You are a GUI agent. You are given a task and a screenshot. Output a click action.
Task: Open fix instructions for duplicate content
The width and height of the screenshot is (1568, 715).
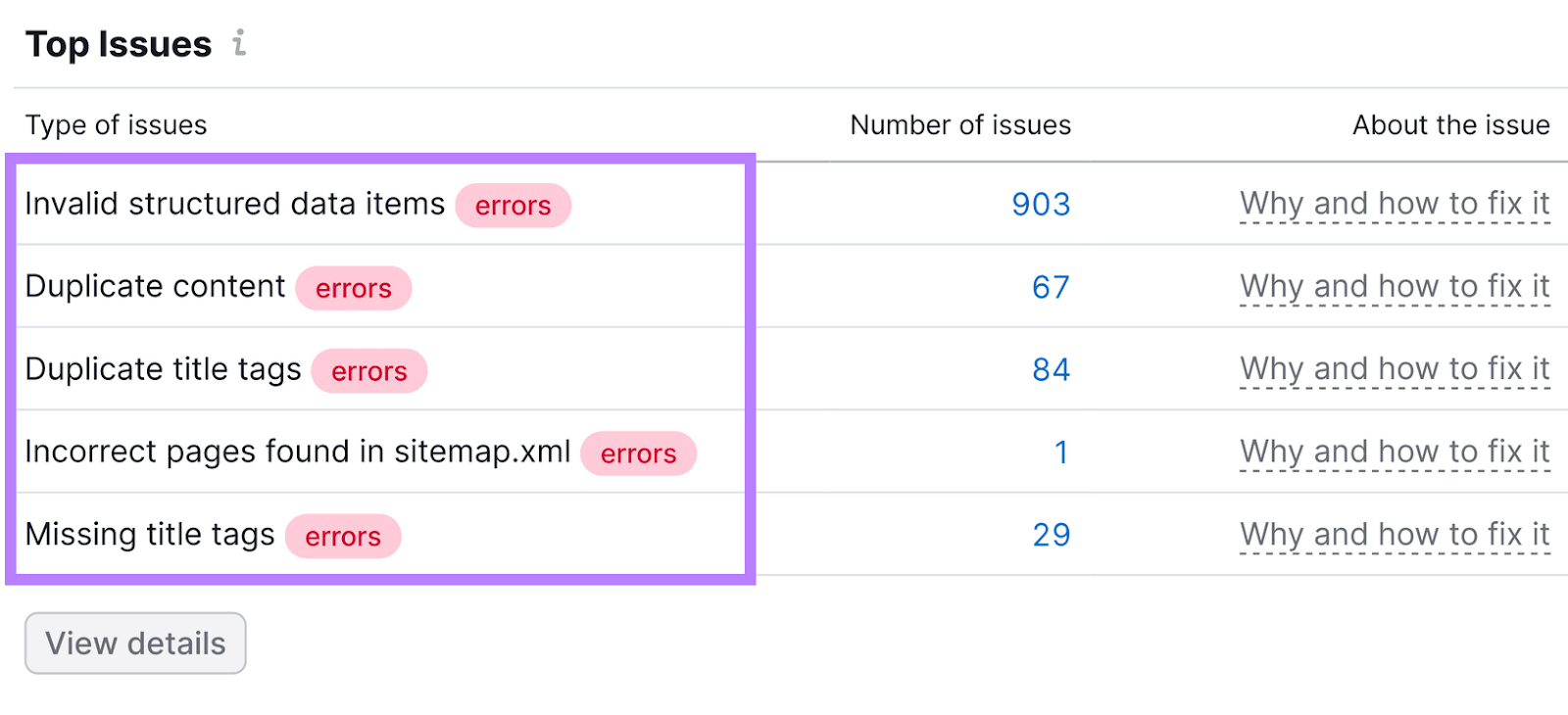point(1396,287)
